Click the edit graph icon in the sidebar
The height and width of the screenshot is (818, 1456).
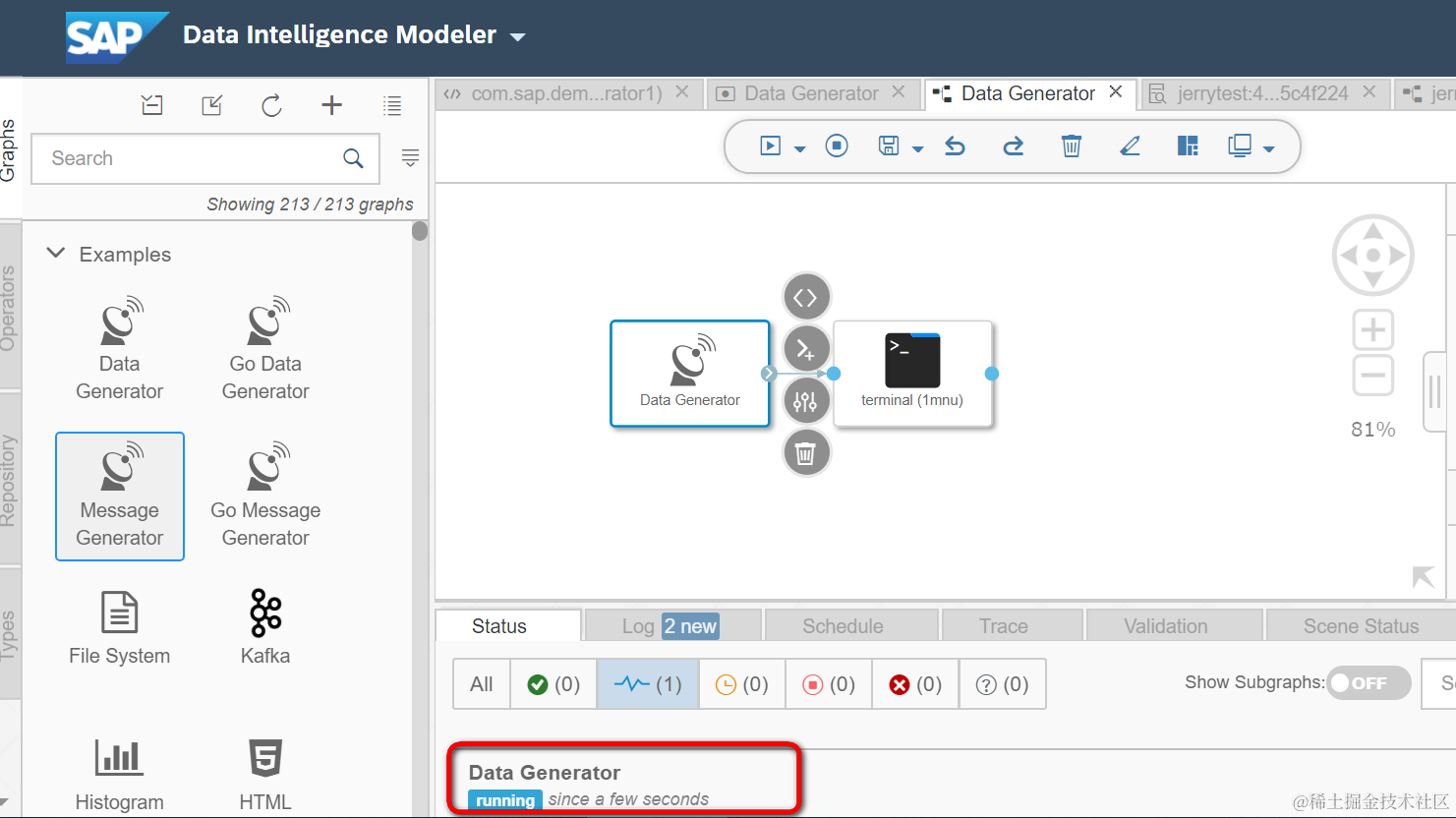click(211, 105)
